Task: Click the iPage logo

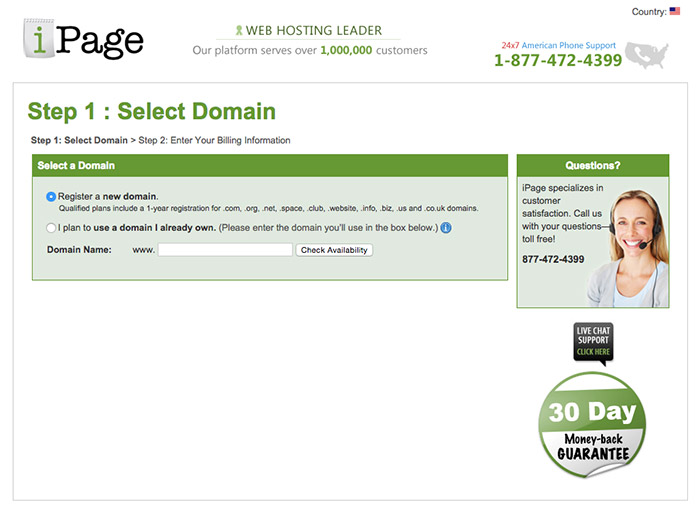Action: tap(83, 39)
